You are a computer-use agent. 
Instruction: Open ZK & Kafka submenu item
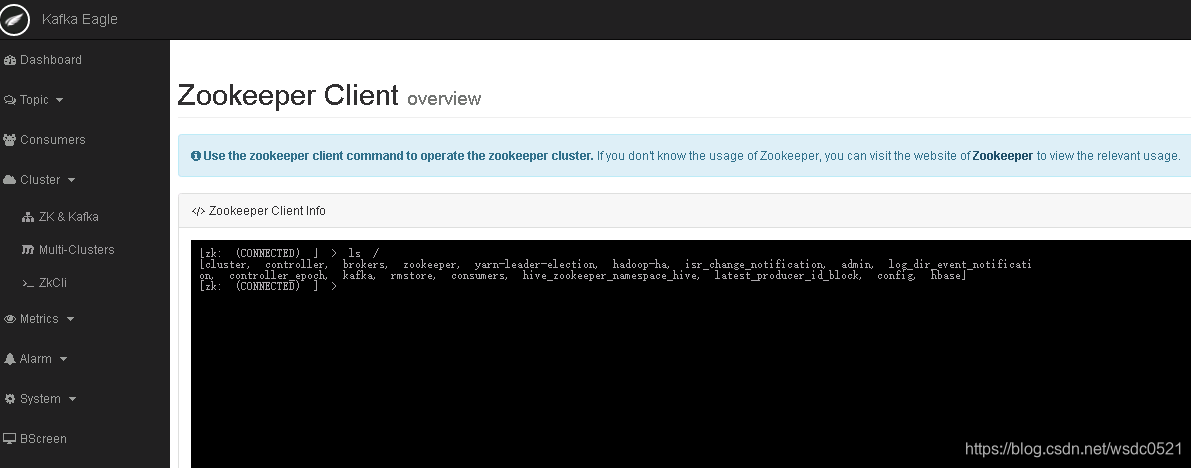[68, 217]
